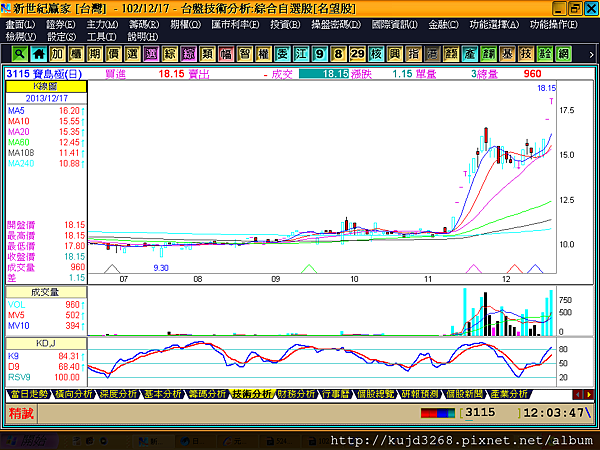Click the stock code field showing 3115
600x450 pixels.
(x=491, y=413)
